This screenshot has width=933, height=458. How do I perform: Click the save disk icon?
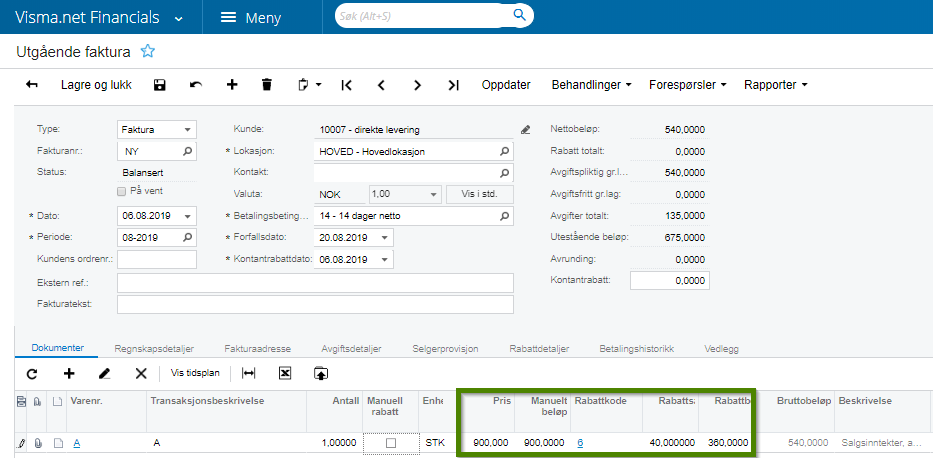pos(159,85)
